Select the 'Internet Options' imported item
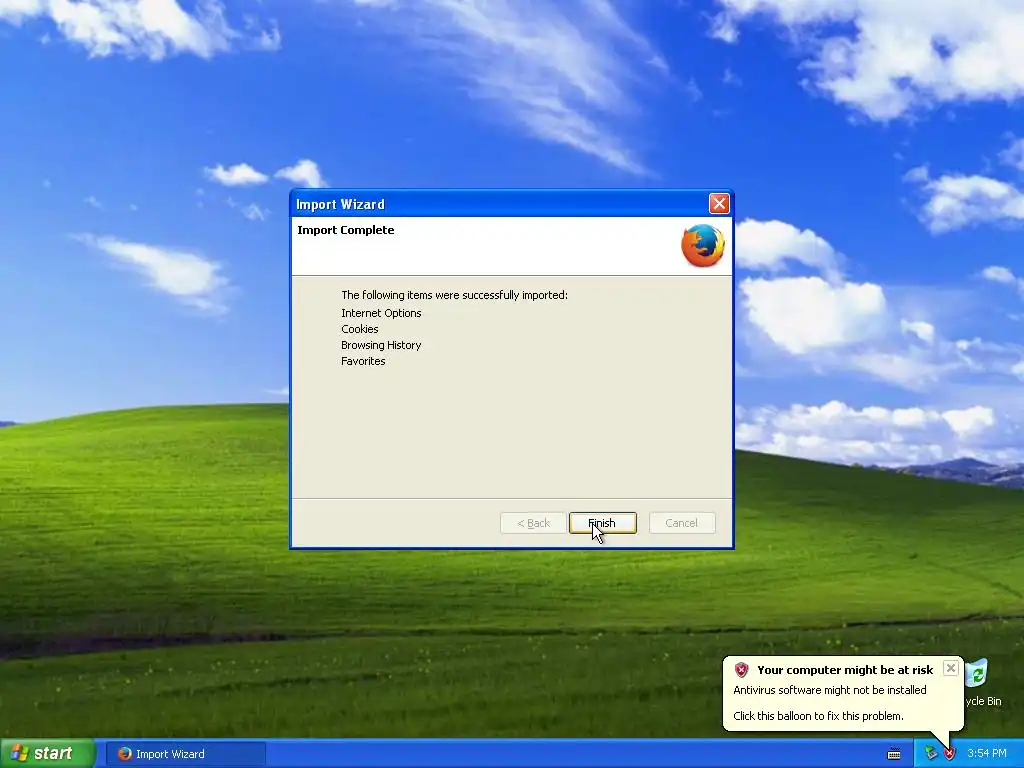The width and height of the screenshot is (1024, 768). click(x=381, y=313)
